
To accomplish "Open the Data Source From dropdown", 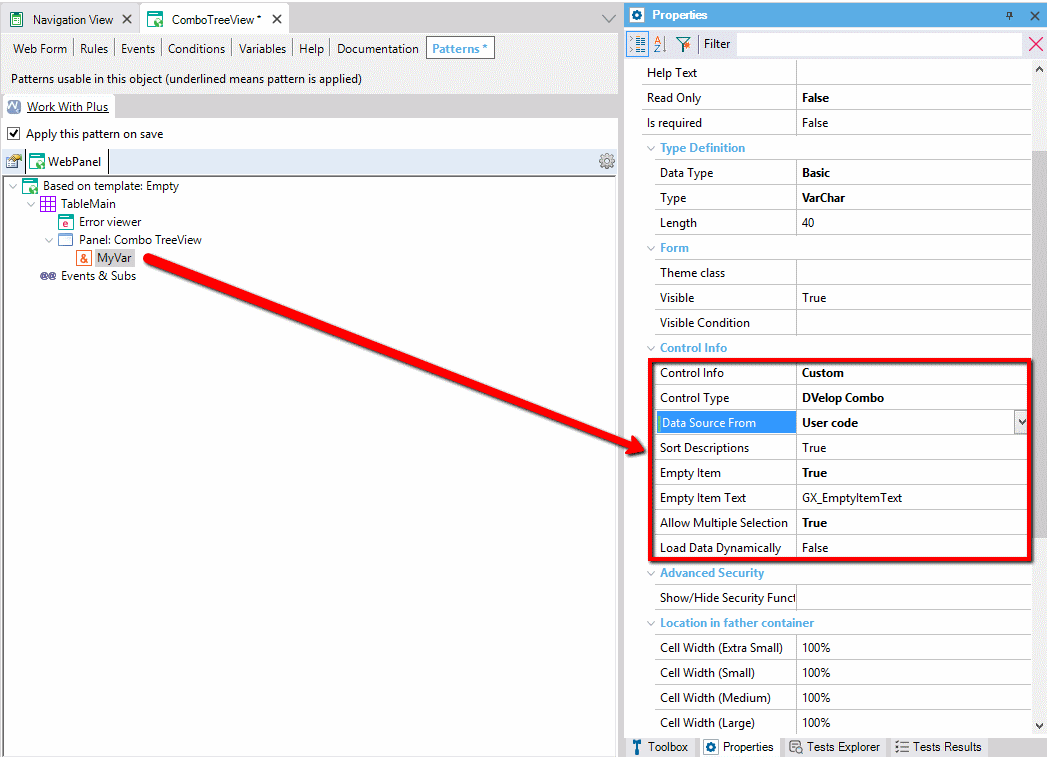I will tap(1021, 423).
